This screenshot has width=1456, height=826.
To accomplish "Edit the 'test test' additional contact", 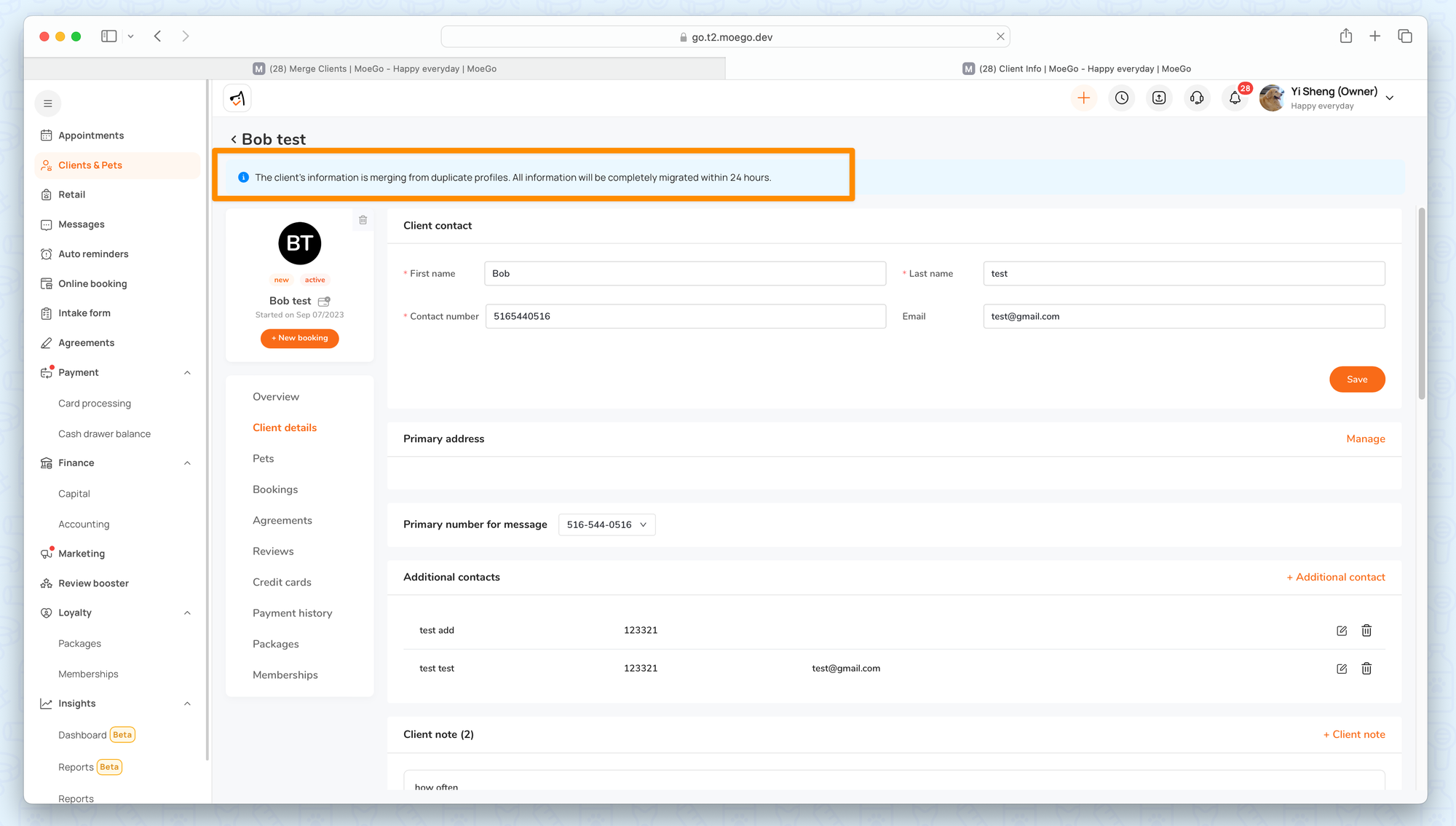I will point(1342,669).
